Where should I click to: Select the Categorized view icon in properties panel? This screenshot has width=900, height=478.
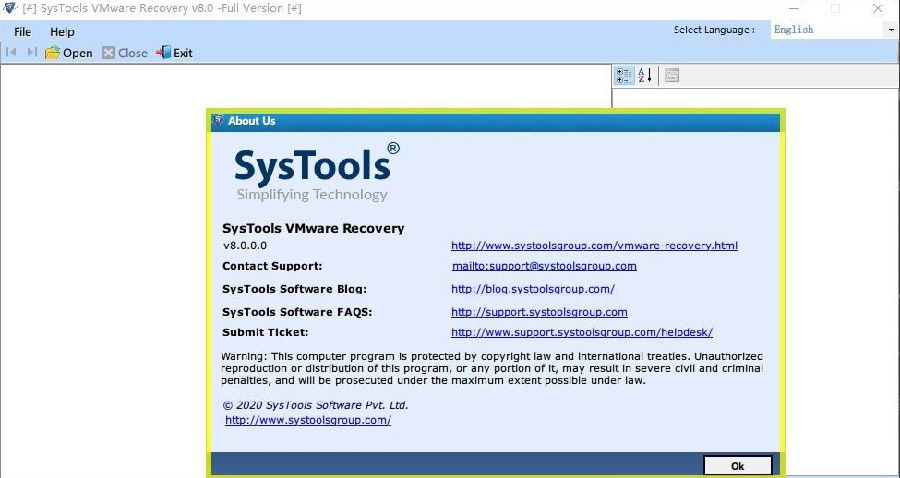[x=624, y=75]
